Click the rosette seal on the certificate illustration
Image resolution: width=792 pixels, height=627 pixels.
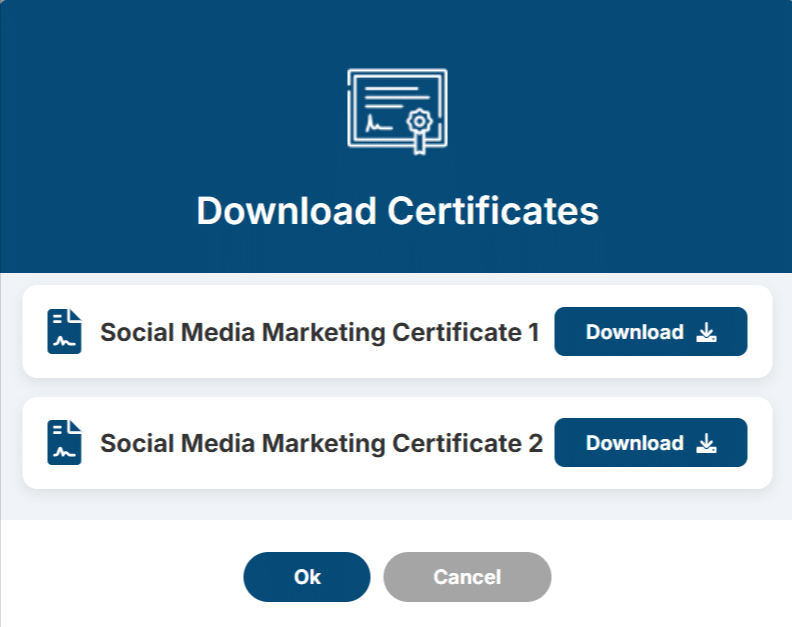(419, 130)
